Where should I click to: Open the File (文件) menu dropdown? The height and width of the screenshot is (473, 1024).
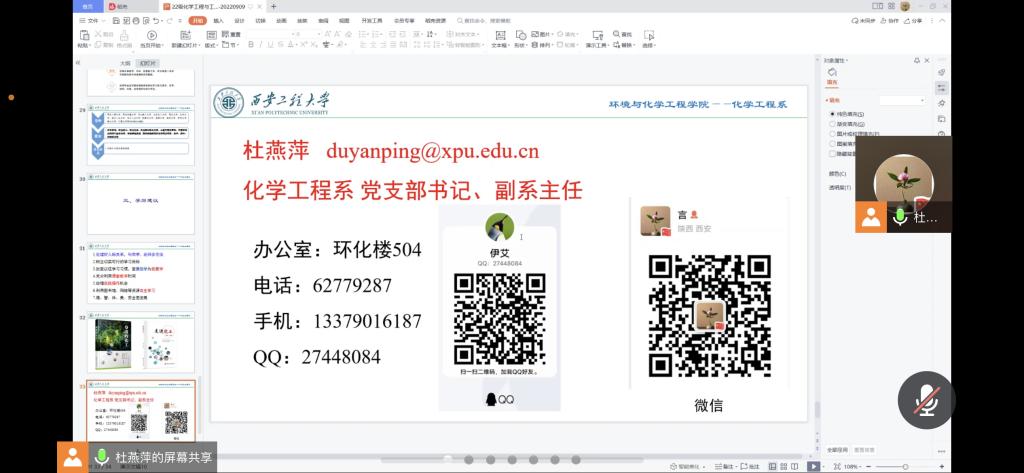point(93,20)
